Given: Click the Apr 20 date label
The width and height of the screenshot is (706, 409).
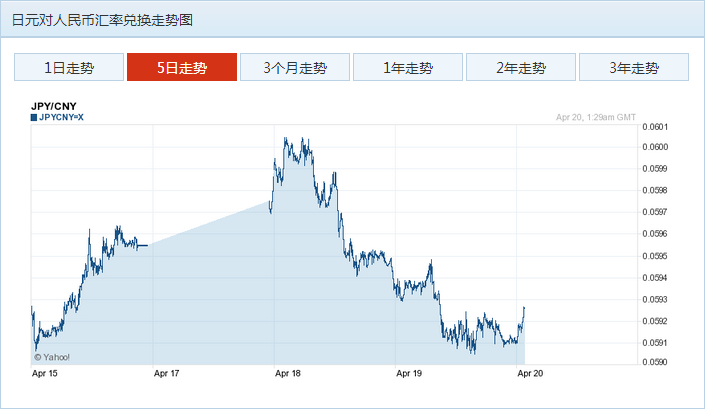Looking at the screenshot, I should (529, 373).
